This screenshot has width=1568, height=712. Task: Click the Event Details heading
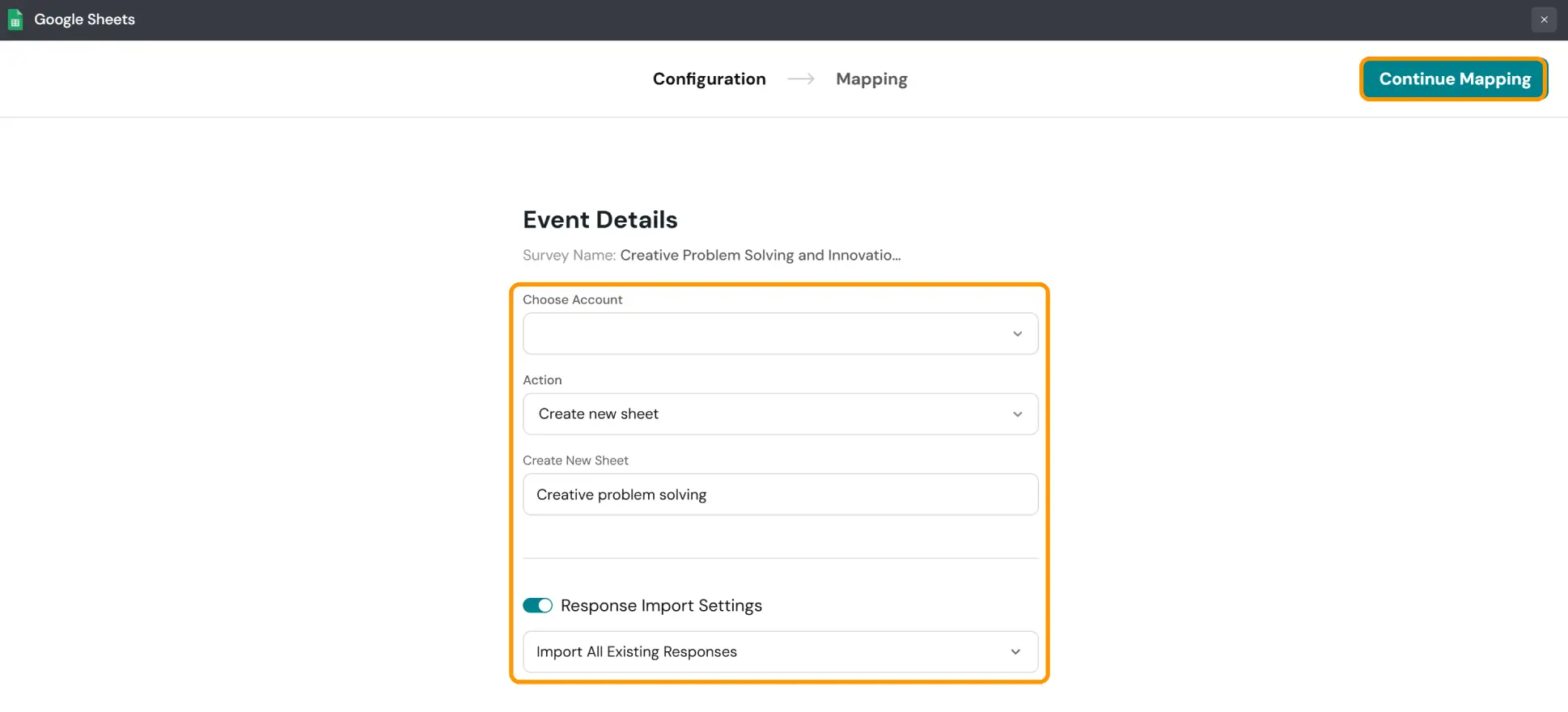(x=600, y=219)
